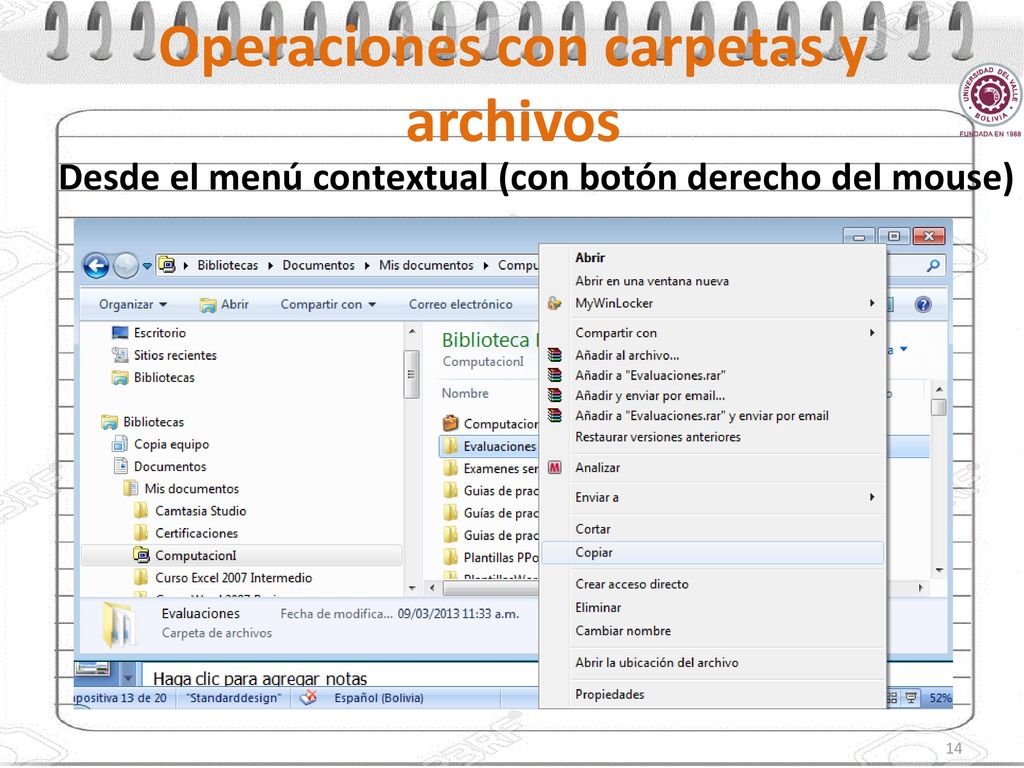The image size is (1024, 768).
Task: Click the Camtasia Studio folder icon
Action: 141,511
